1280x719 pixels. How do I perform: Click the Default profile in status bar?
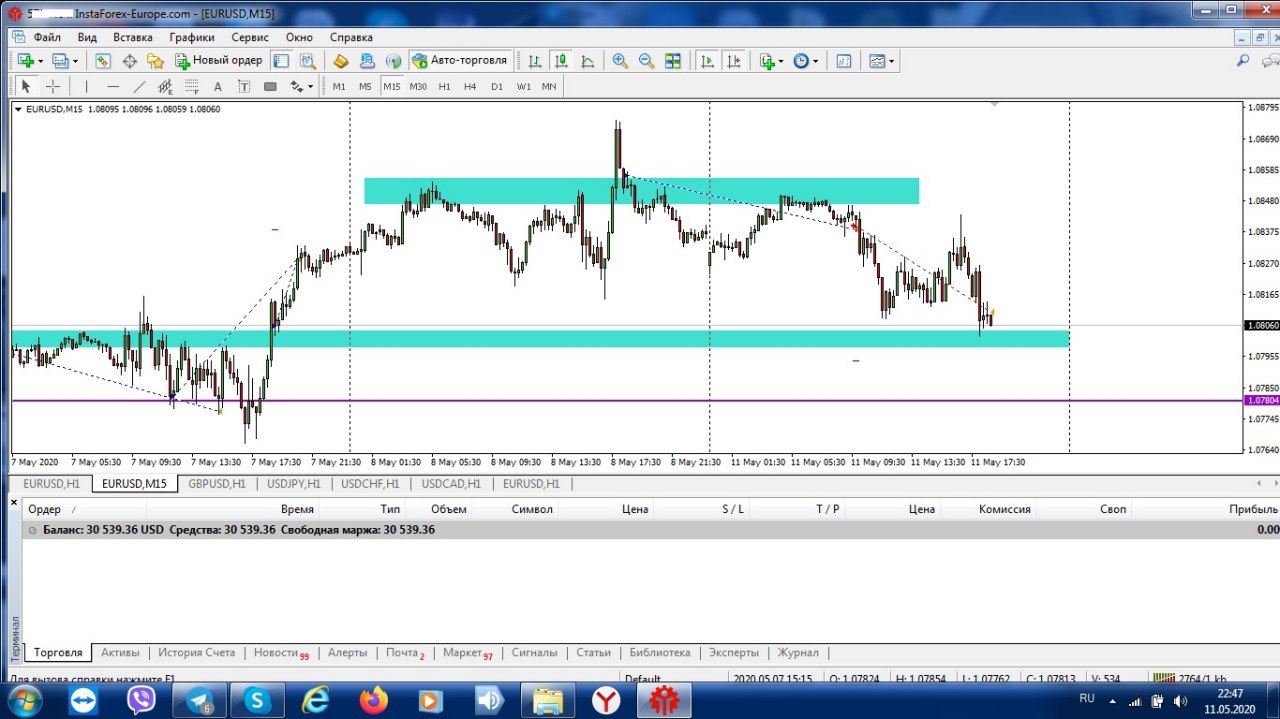[643, 679]
